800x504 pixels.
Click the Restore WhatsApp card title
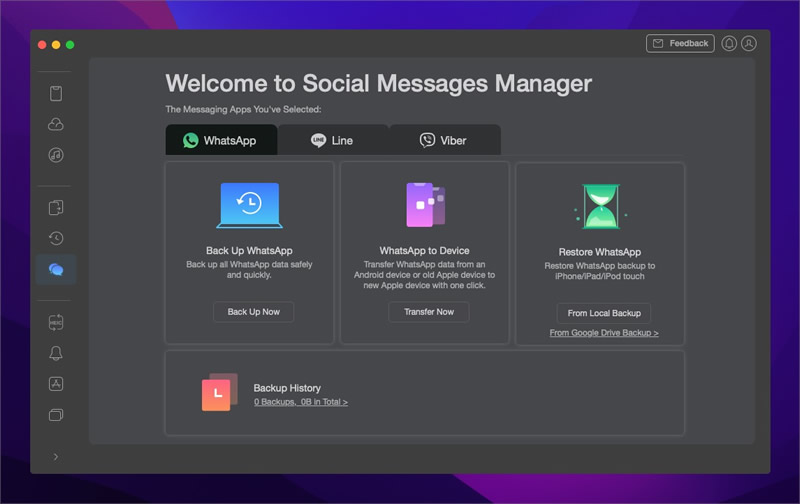[600, 252]
